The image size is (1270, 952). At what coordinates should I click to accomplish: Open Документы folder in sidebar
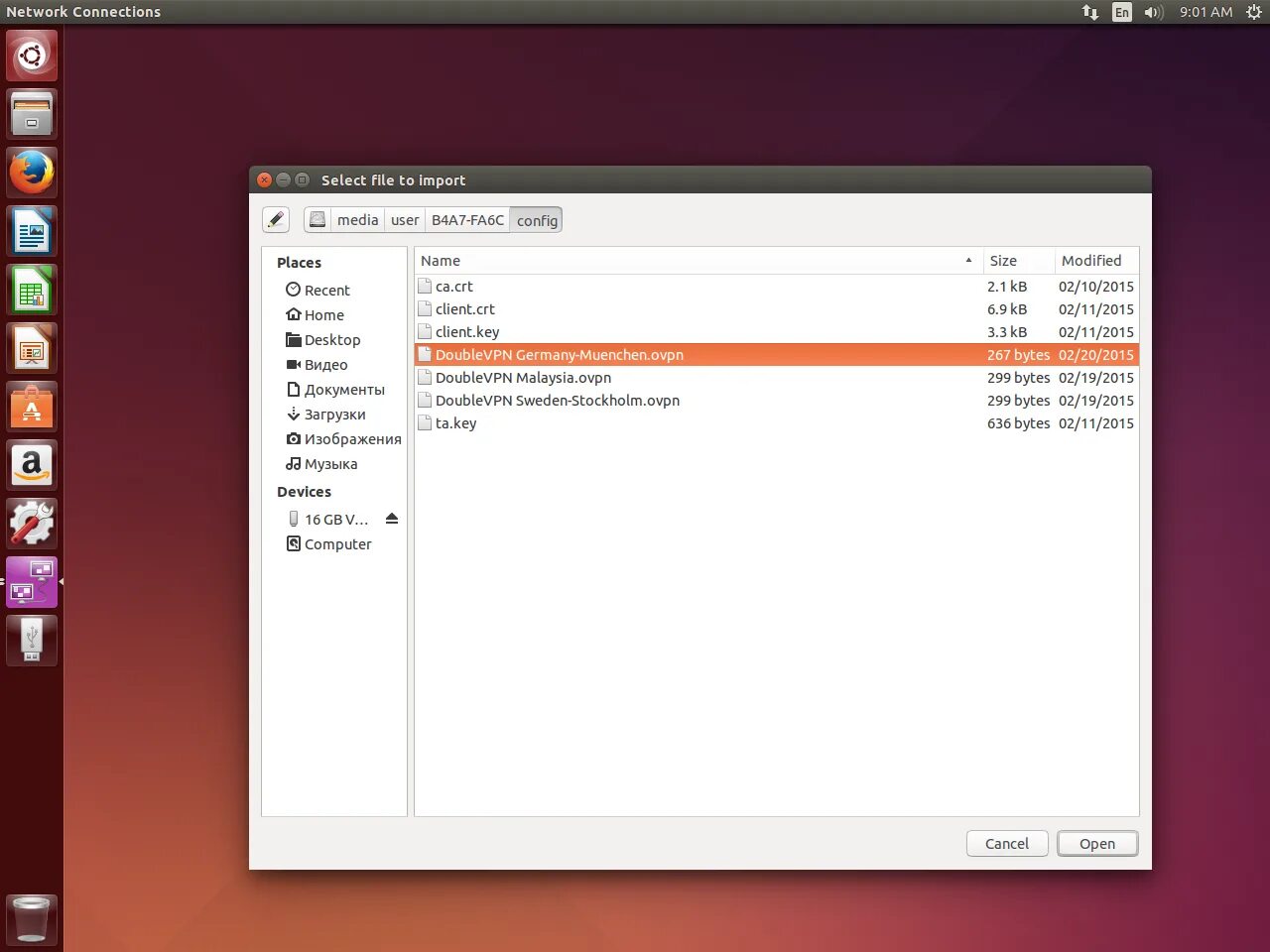tap(335, 390)
